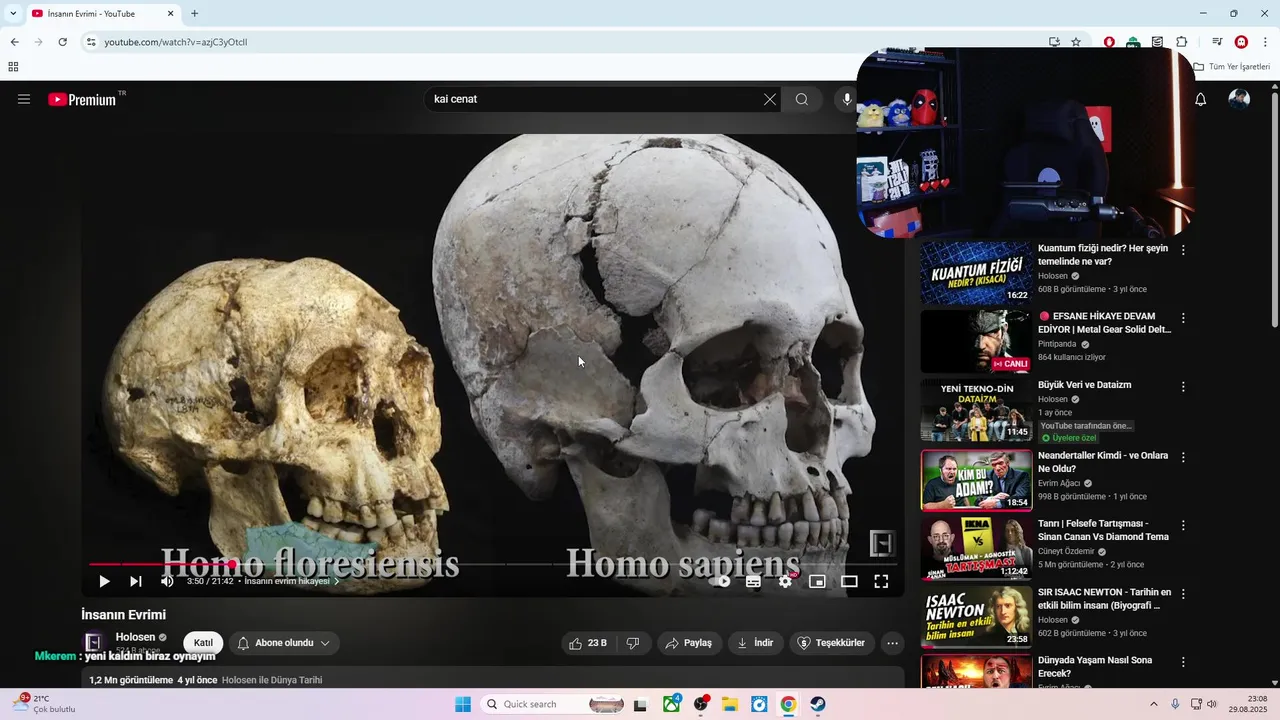This screenshot has height=720, width=1280.
Task: Install app icon in address bar
Action: tap(1054, 42)
